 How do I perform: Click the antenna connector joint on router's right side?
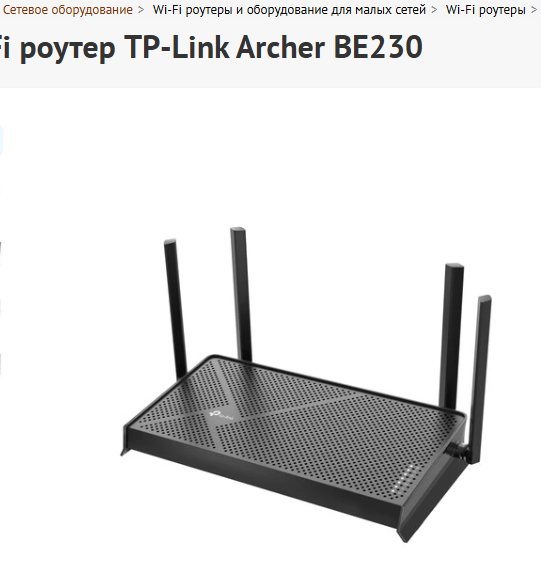(458, 451)
